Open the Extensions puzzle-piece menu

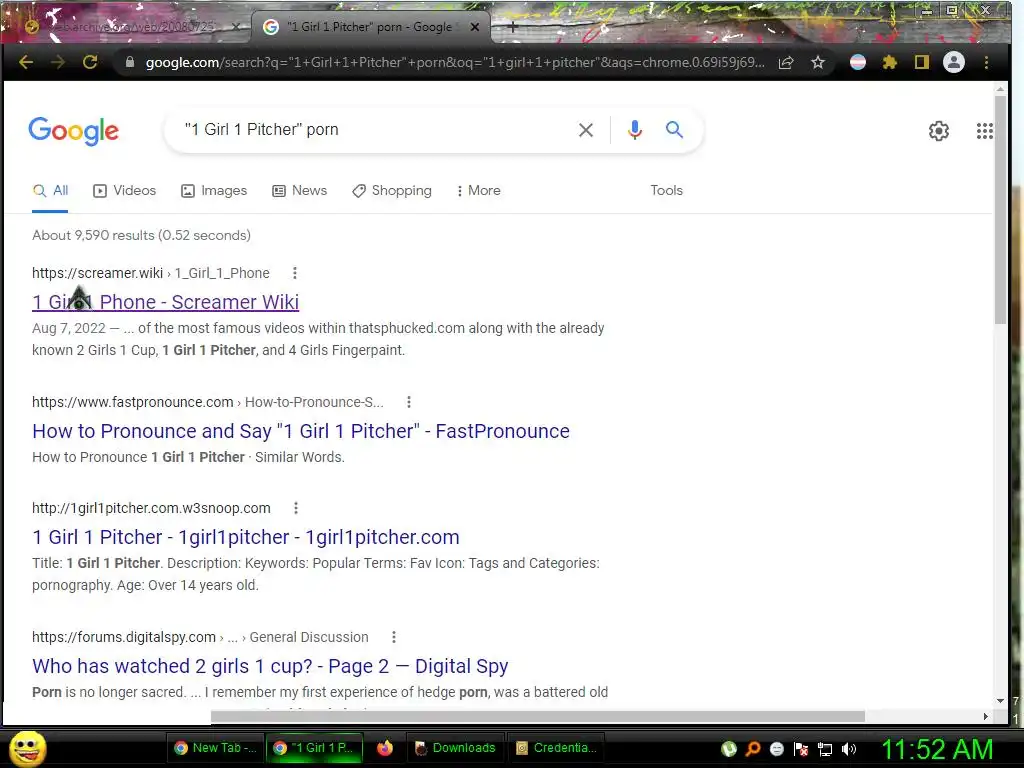pyautogui.click(x=889, y=62)
